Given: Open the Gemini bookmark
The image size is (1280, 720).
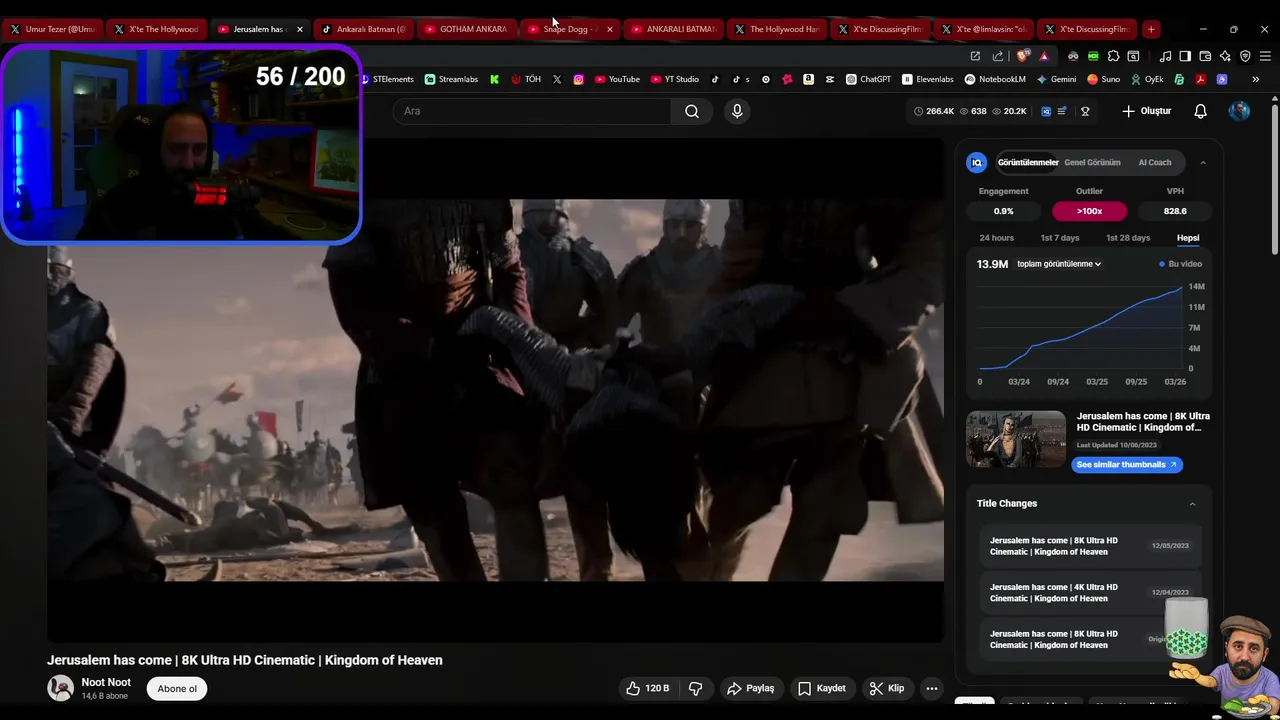Looking at the screenshot, I should [x=1056, y=79].
